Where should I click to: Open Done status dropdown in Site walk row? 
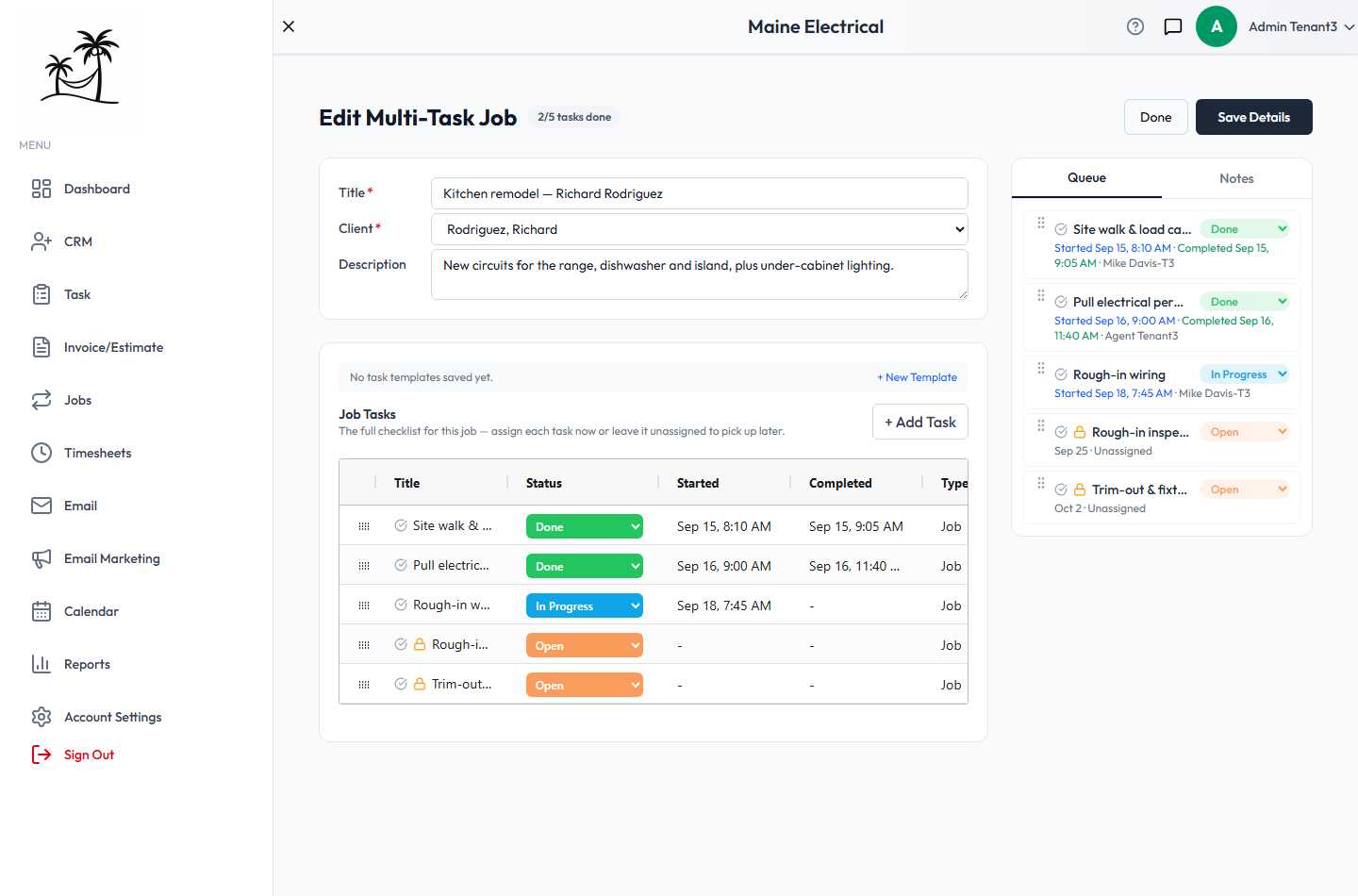coord(585,526)
